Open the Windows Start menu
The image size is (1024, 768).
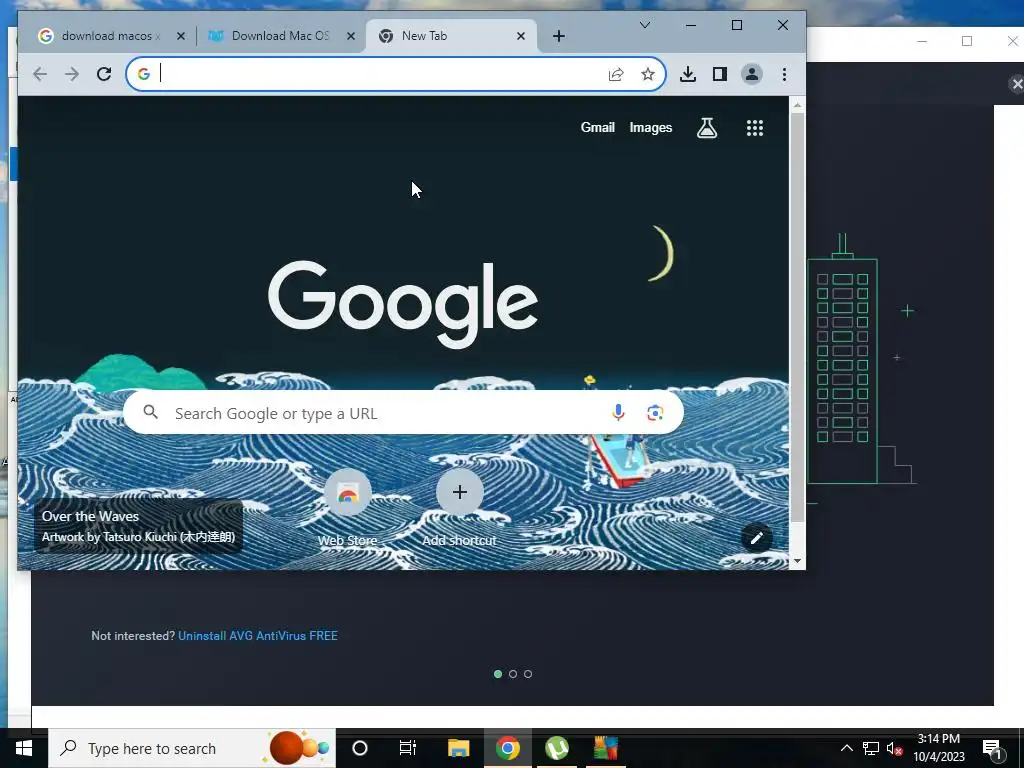[24, 748]
